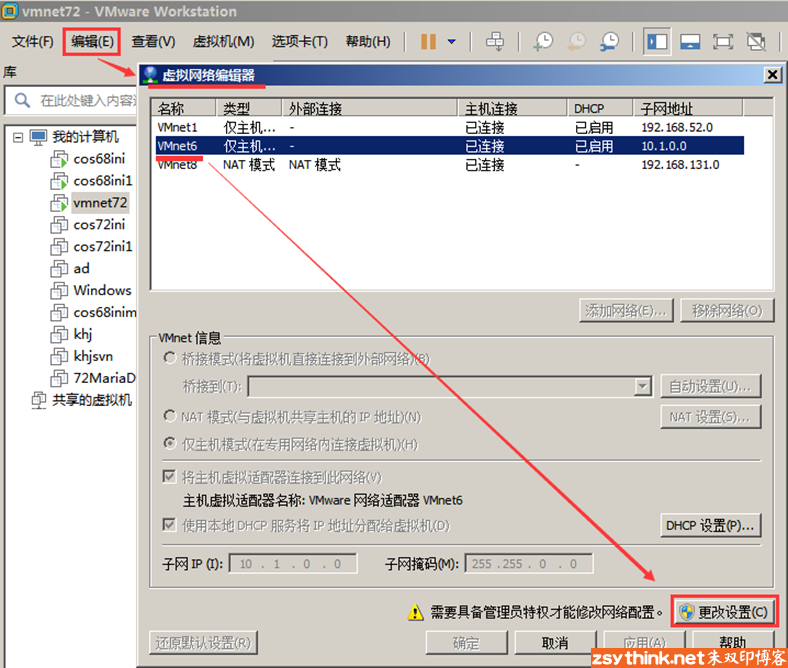Open the power options dropdown arrow

452,41
